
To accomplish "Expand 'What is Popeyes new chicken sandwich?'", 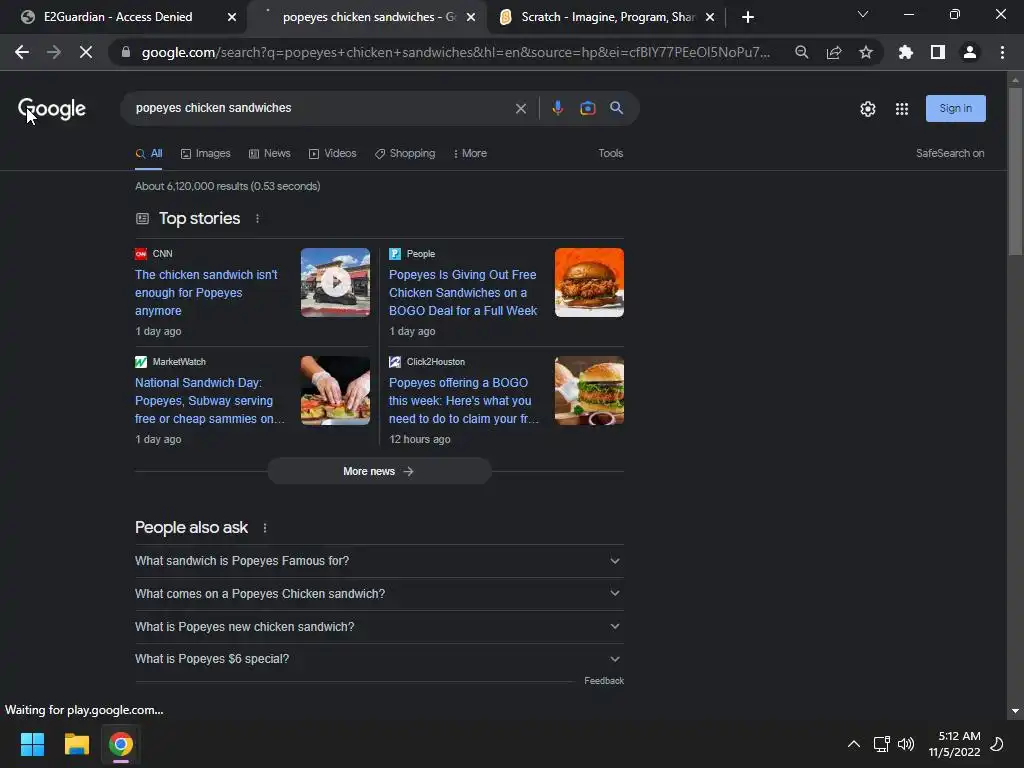I will [x=379, y=627].
